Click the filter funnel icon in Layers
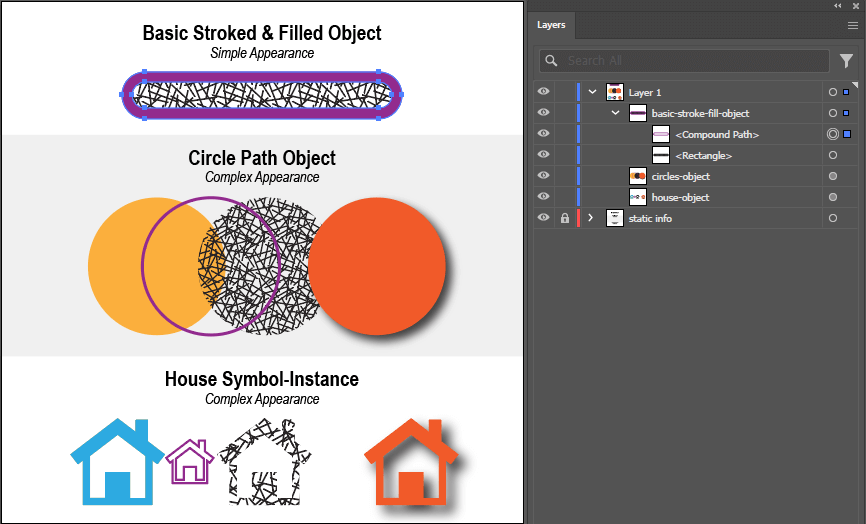The image size is (866, 524). [846, 61]
